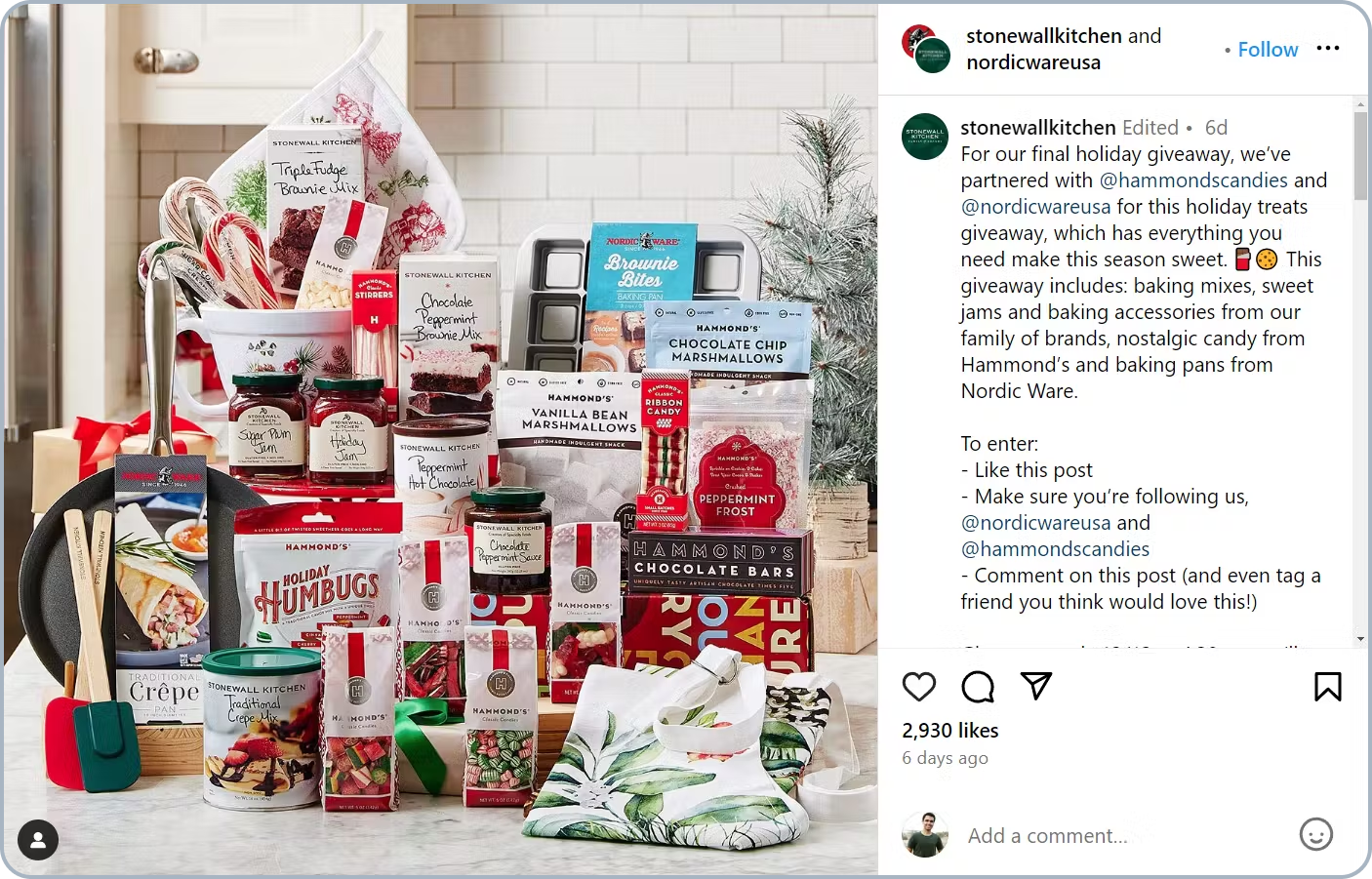
Task: Like the post with heart icon
Action: point(919,687)
